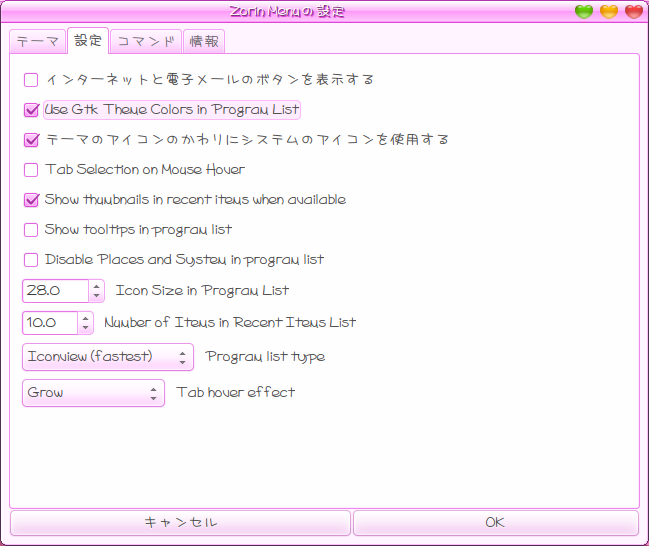Click the キャンセル button
Image resolution: width=649 pixels, height=546 pixels.
pyautogui.click(x=180, y=523)
